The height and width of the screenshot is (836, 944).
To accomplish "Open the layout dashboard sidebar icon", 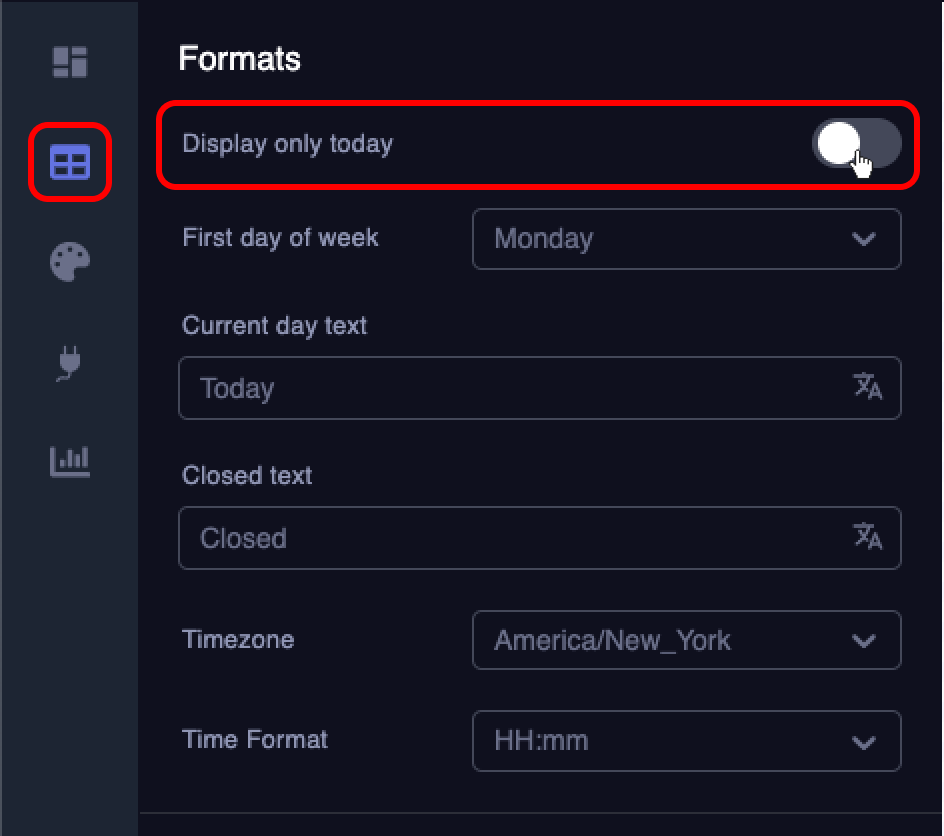I will [70, 61].
